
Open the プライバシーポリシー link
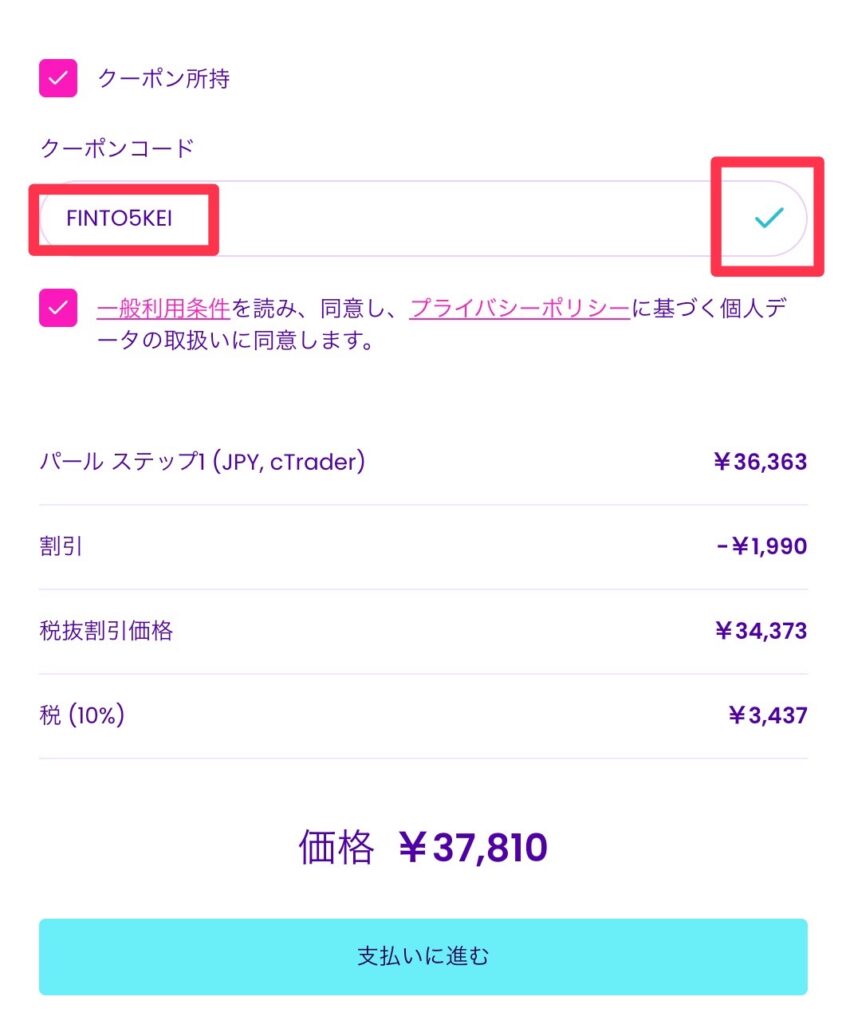click(519, 308)
